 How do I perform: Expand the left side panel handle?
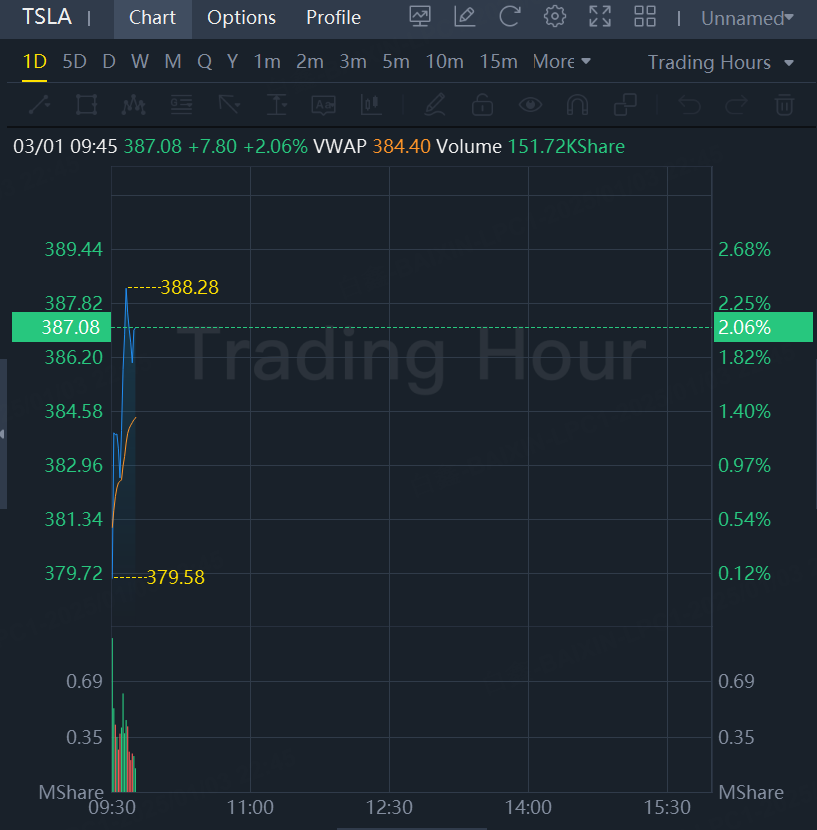click(3, 434)
